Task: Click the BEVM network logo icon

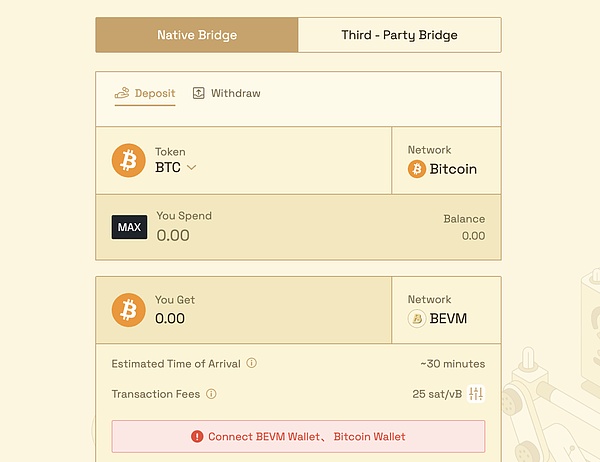Action: pos(417,319)
